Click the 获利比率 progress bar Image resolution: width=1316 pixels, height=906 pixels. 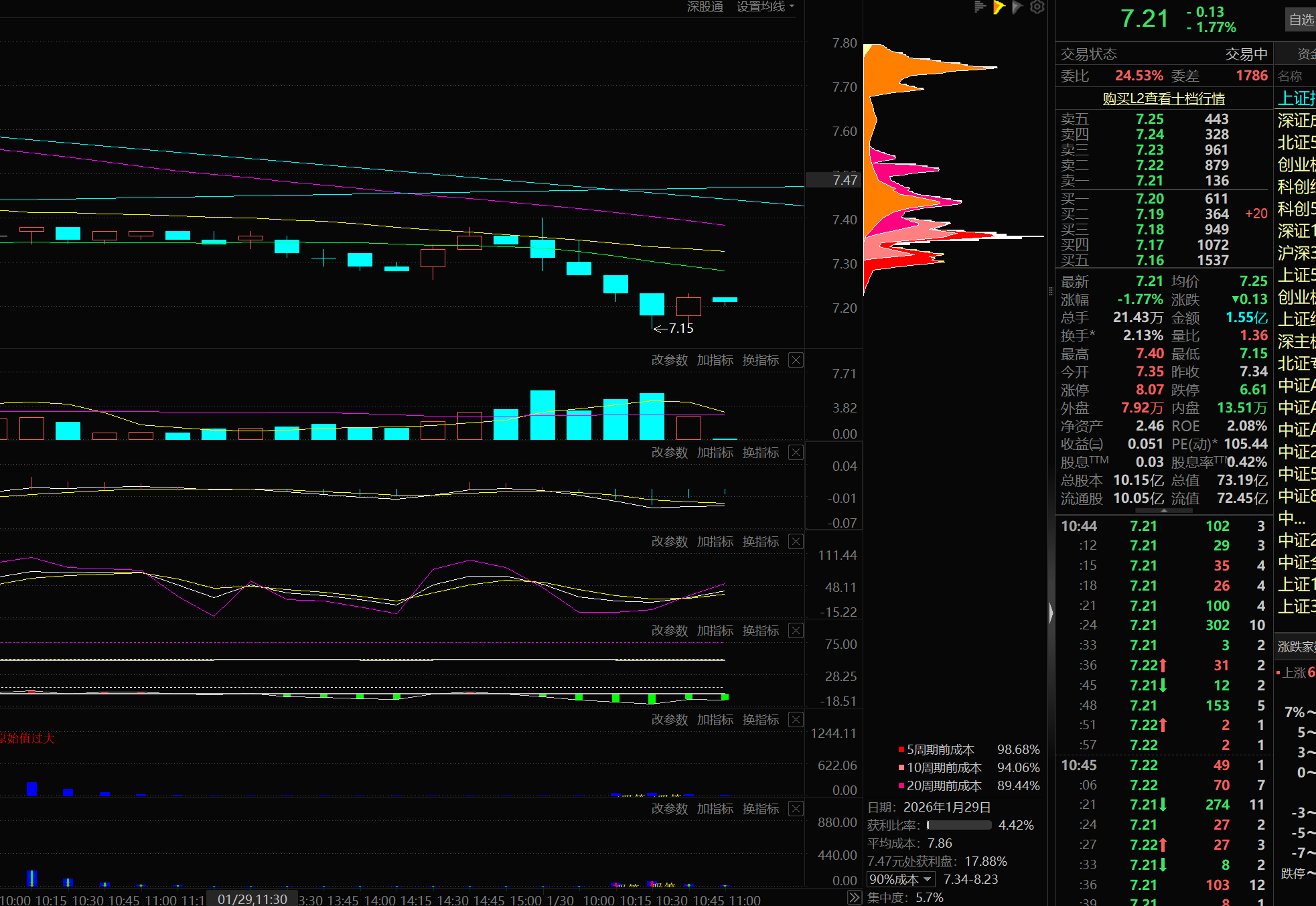(x=958, y=826)
